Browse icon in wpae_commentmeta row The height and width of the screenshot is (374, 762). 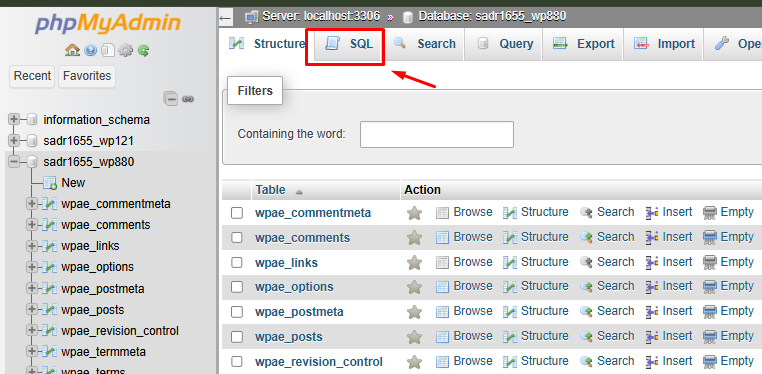(442, 213)
